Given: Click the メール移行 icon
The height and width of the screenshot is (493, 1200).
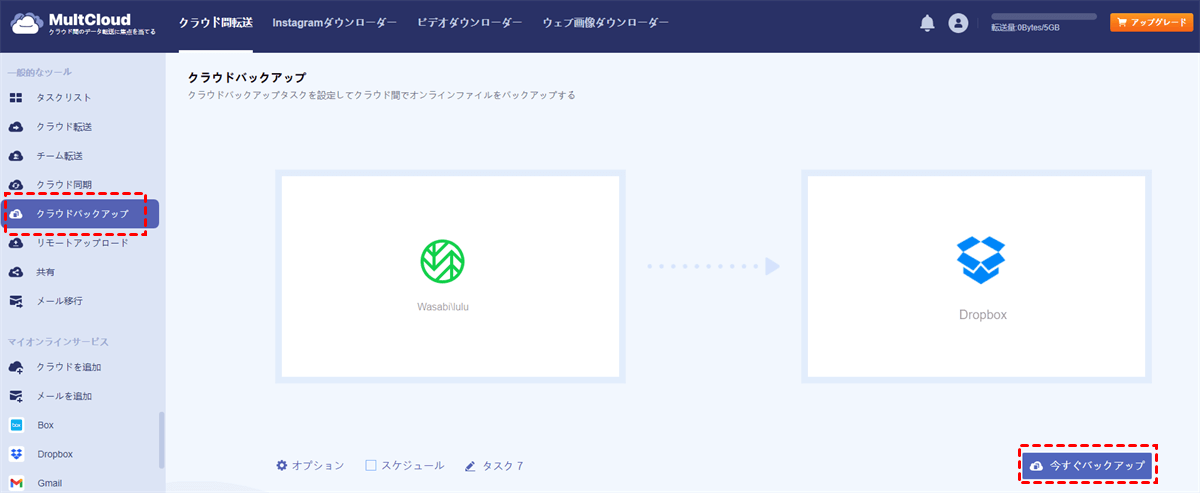Looking at the screenshot, I should (16, 301).
